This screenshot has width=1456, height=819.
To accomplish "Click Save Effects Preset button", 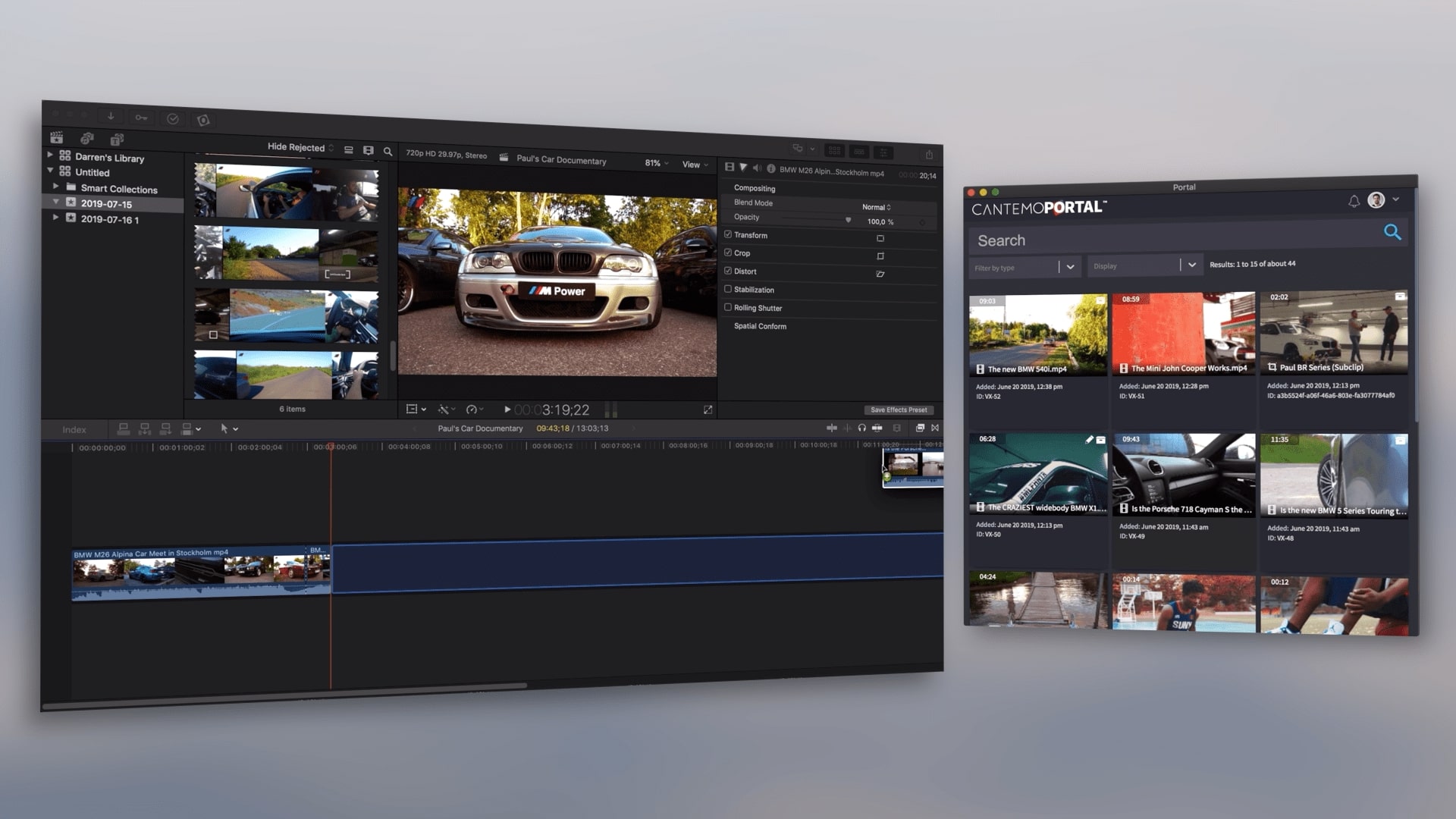I will (x=899, y=409).
